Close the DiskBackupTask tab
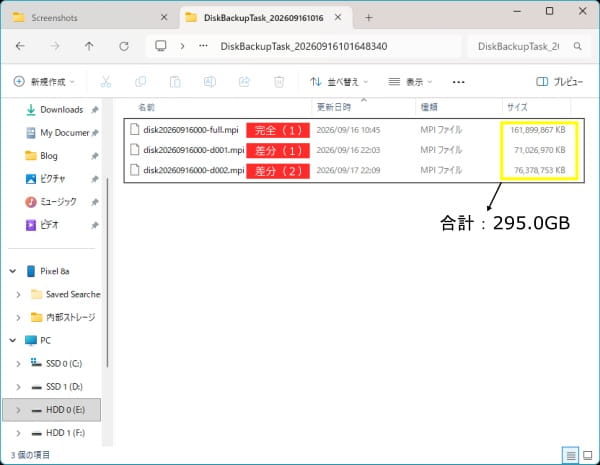Image resolution: width=600 pixels, height=465 pixels. click(338, 17)
